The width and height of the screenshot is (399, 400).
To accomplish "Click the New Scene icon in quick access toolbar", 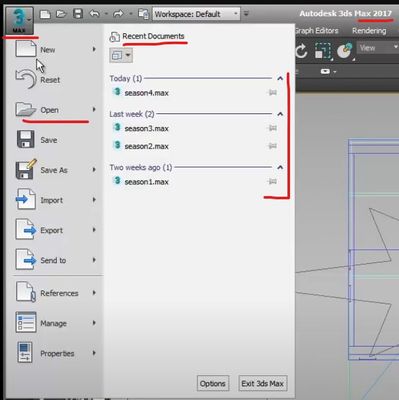I will [x=45, y=14].
